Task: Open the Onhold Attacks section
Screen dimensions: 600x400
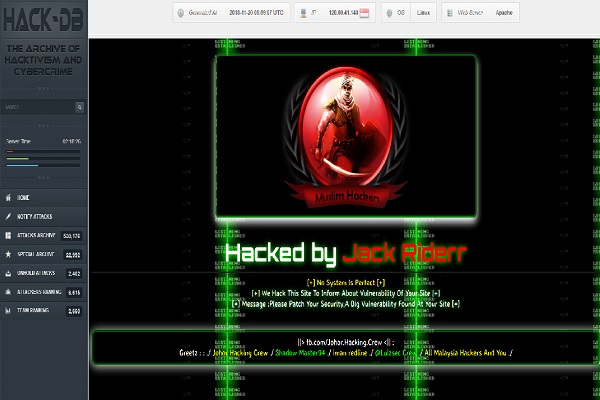Action: click(x=37, y=273)
